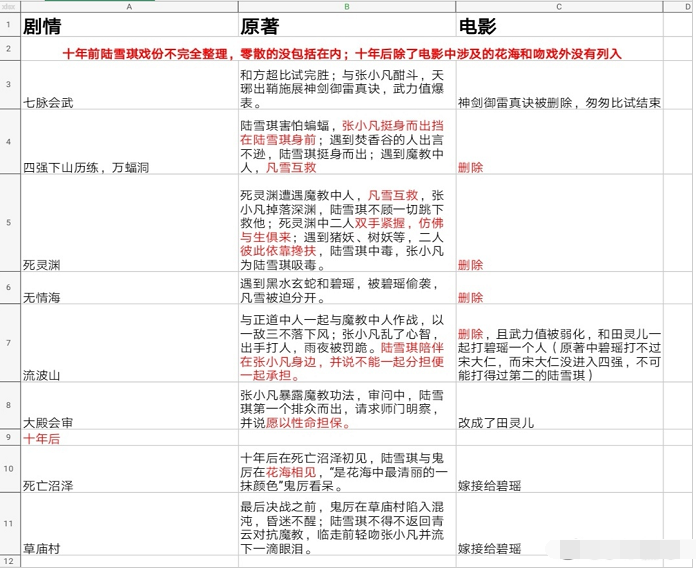Viewport: 696px width, 568px height.
Task: Select column A header
Action: [129, 7]
